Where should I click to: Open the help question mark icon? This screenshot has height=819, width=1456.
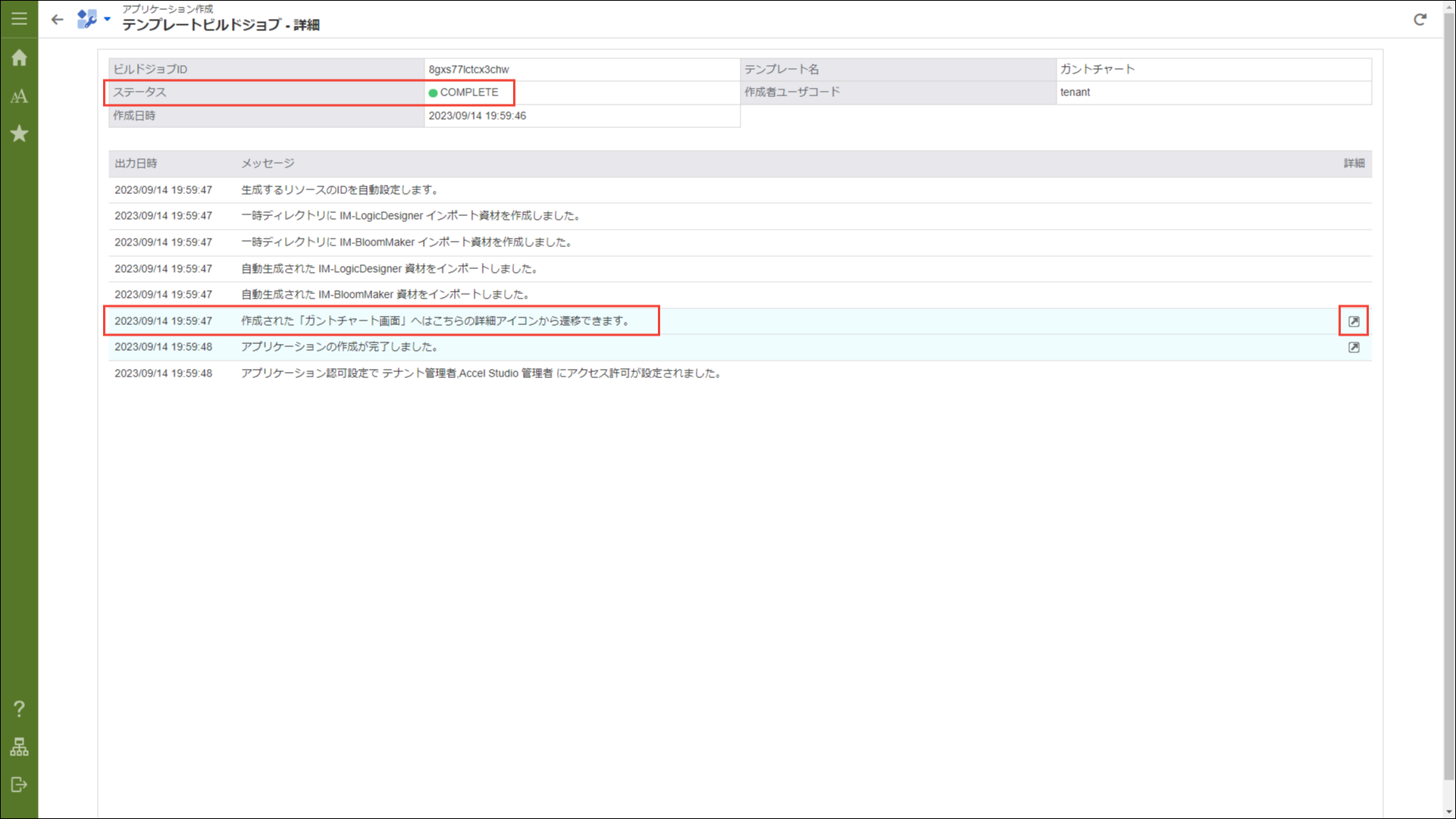[x=19, y=708]
